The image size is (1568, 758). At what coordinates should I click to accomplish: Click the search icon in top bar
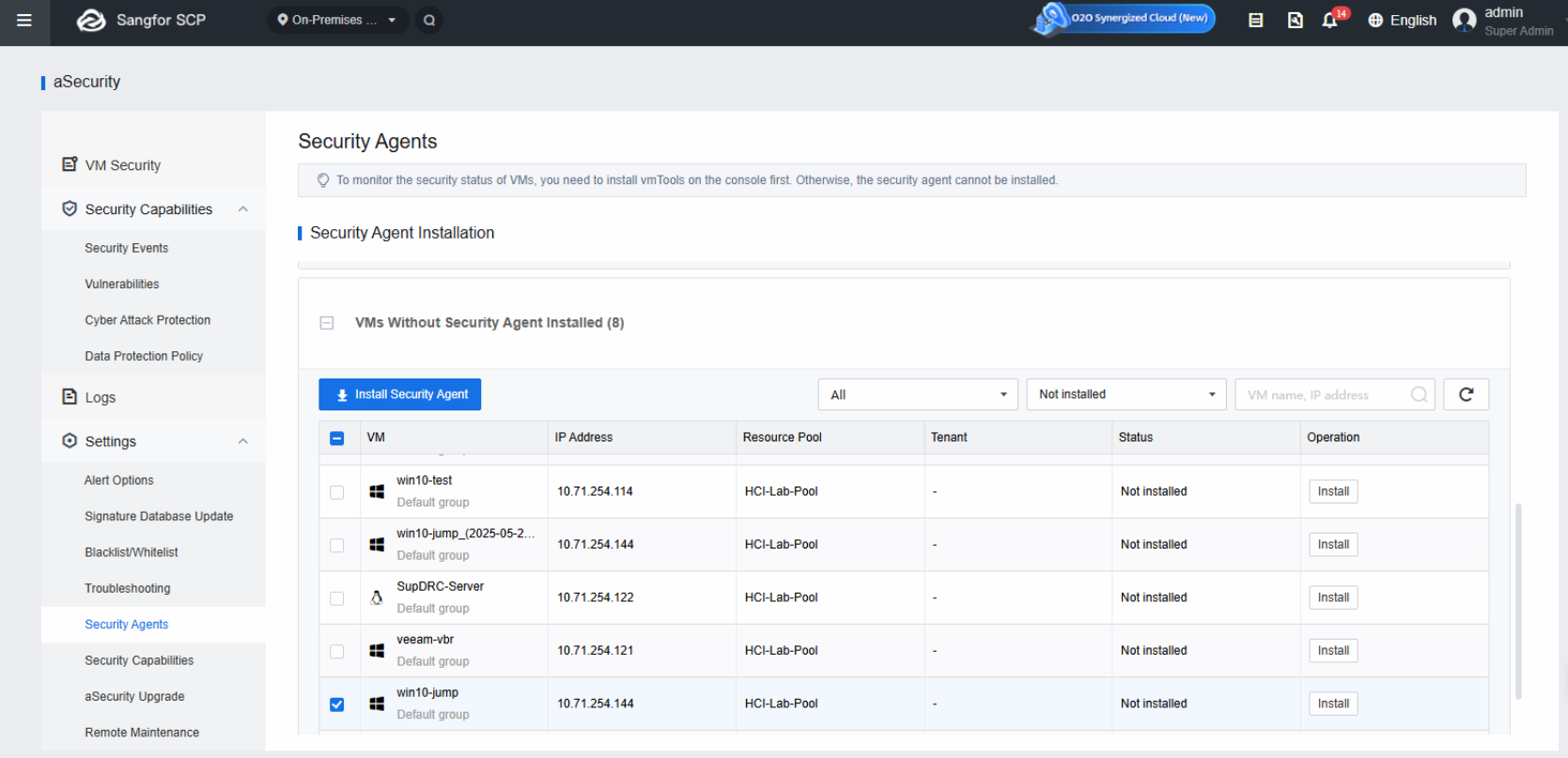point(429,20)
